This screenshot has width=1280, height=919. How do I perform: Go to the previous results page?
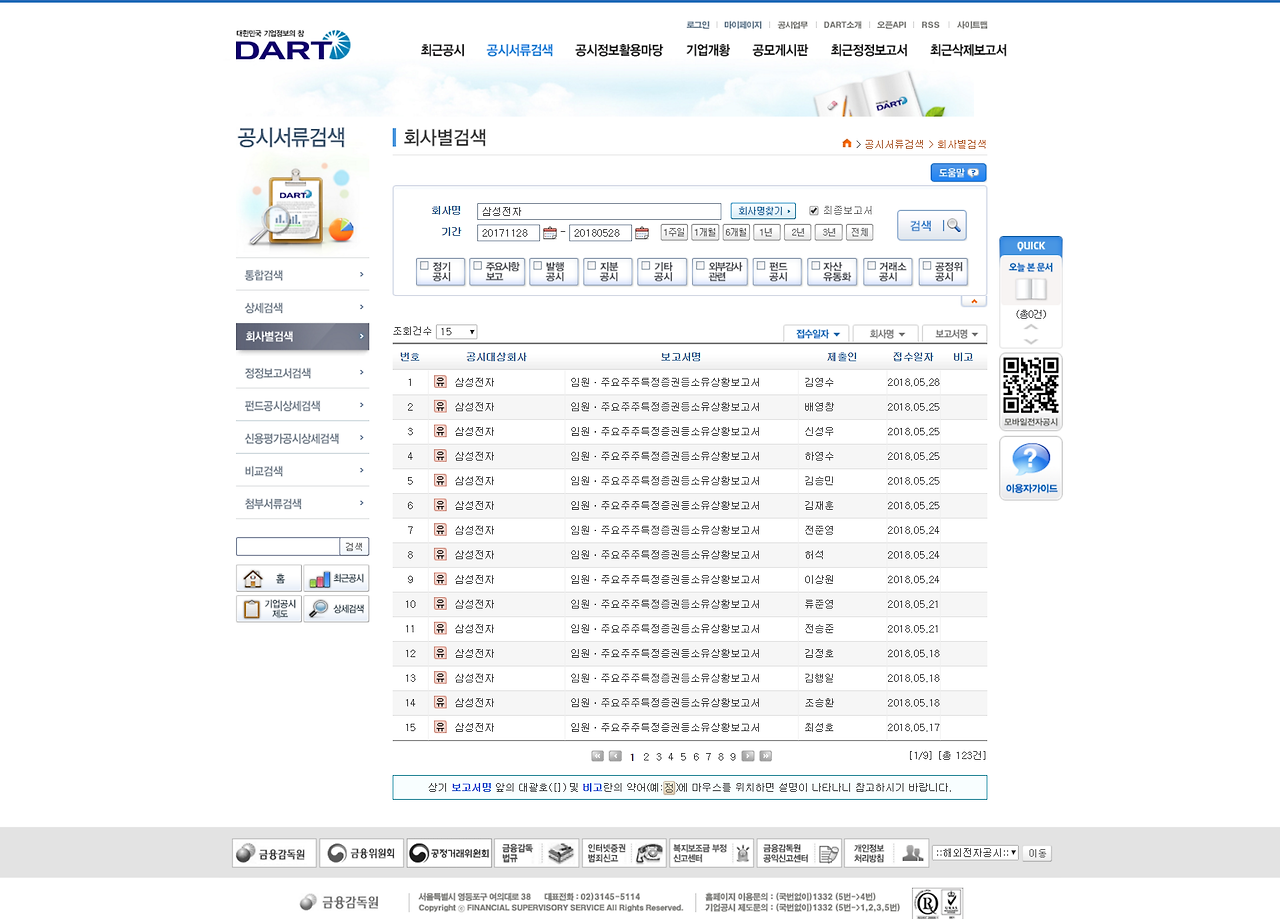[x=615, y=756]
